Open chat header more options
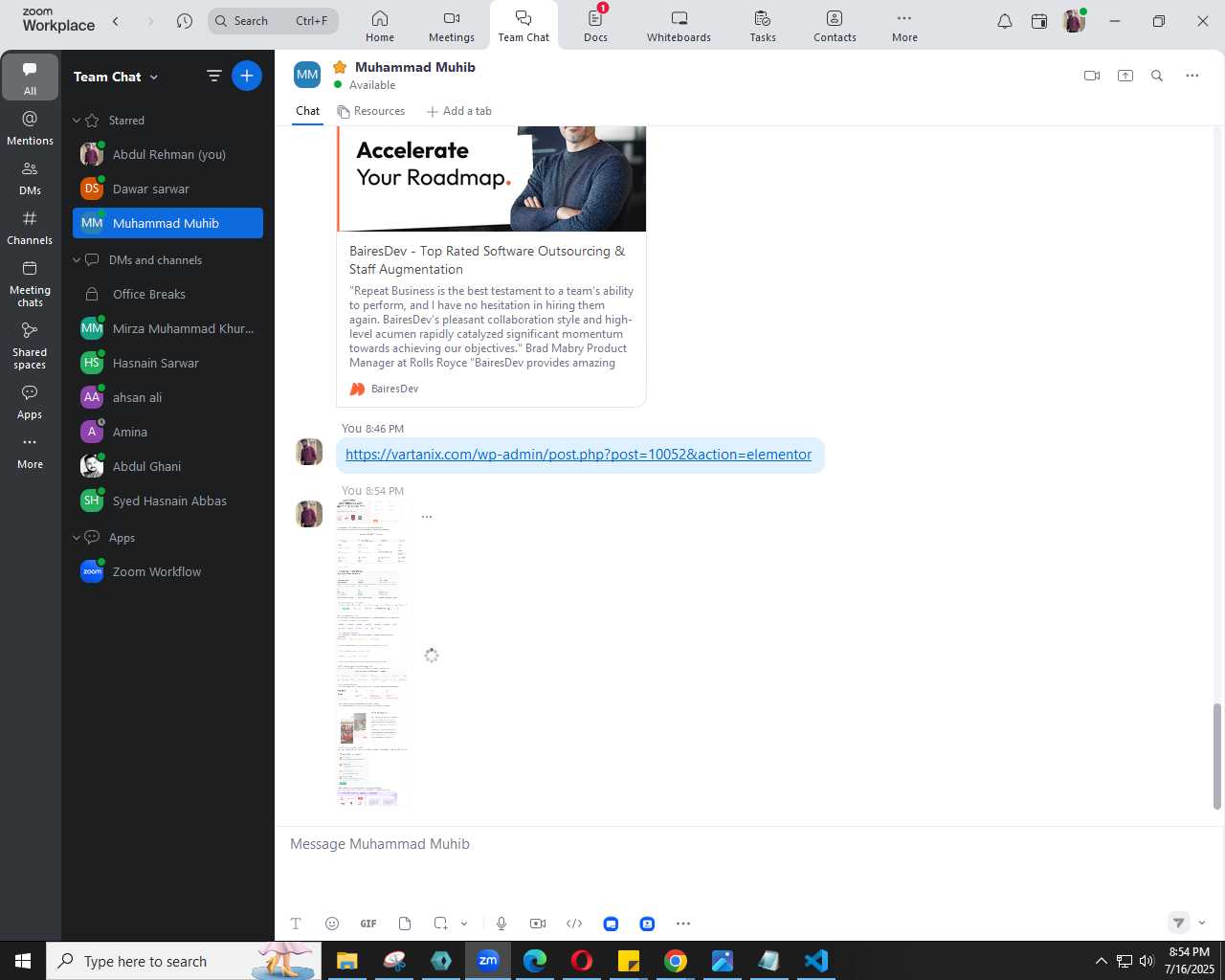1225x980 pixels. (x=1192, y=76)
